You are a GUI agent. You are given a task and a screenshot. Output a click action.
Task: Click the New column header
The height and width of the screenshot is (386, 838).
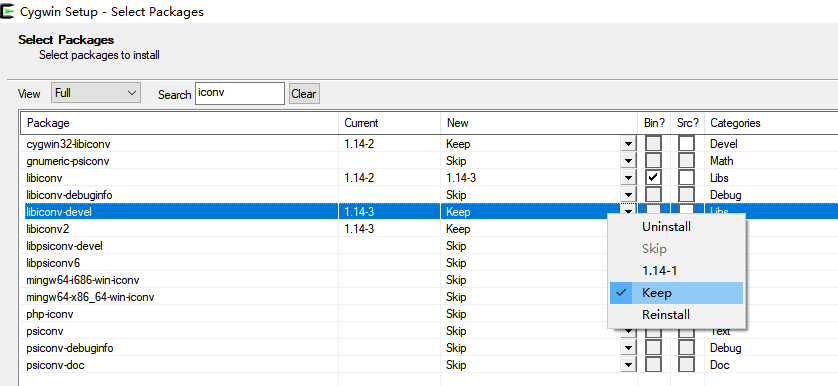click(539, 123)
